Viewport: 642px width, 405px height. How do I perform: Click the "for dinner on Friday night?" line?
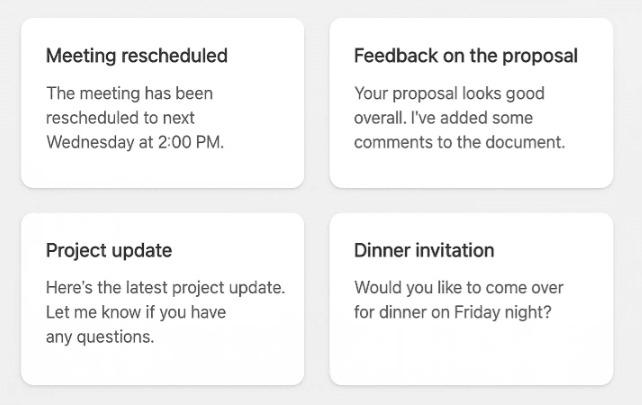tap(456, 312)
